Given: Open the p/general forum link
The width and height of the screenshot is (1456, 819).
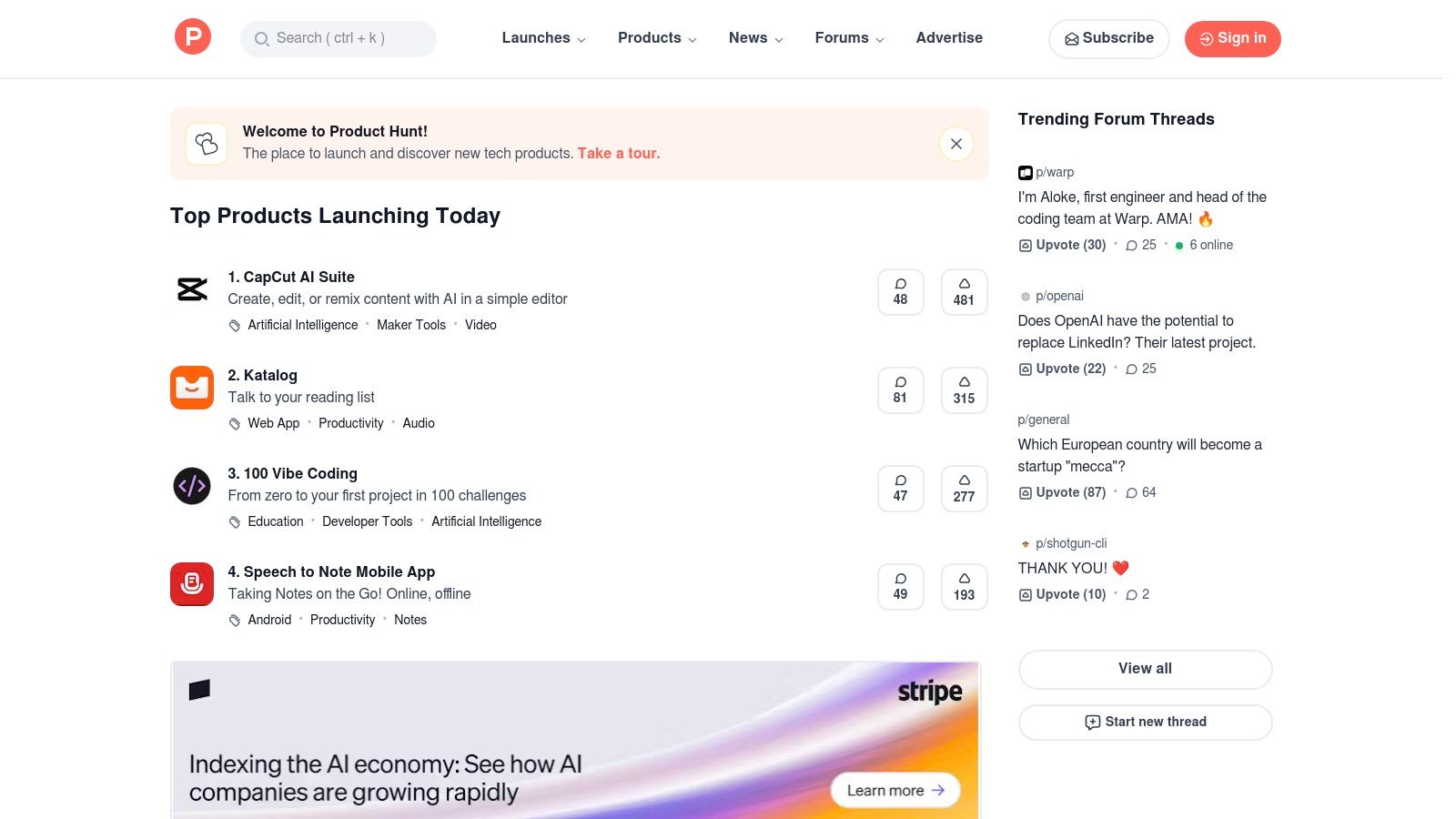Looking at the screenshot, I should pos(1043,420).
